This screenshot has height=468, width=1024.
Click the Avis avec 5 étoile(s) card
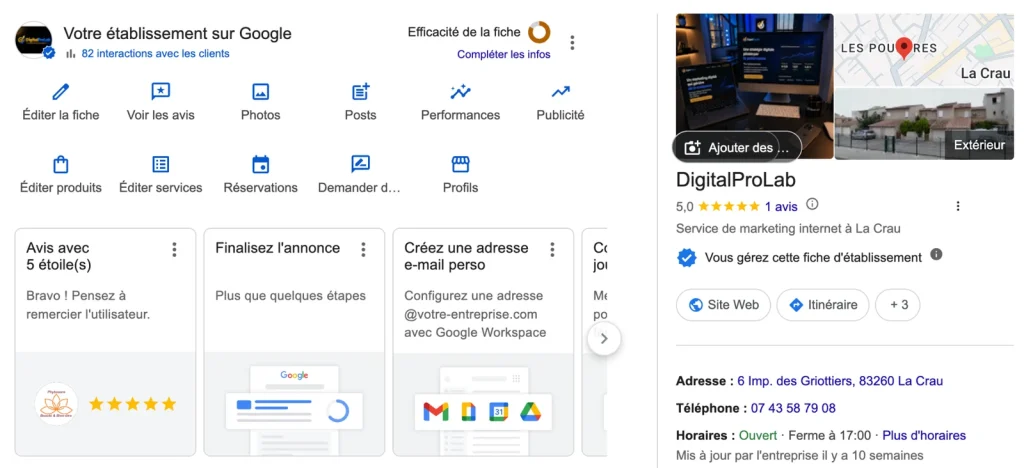tap(105, 342)
